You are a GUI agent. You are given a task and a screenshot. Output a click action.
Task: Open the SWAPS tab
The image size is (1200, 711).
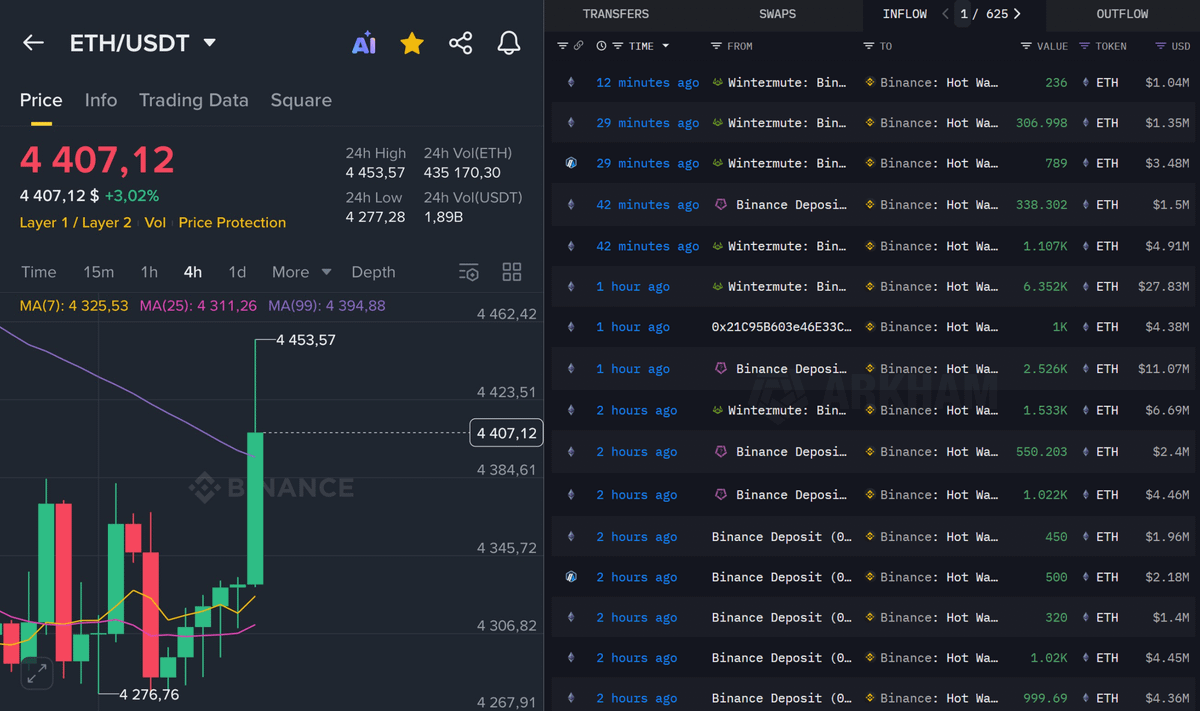(779, 14)
